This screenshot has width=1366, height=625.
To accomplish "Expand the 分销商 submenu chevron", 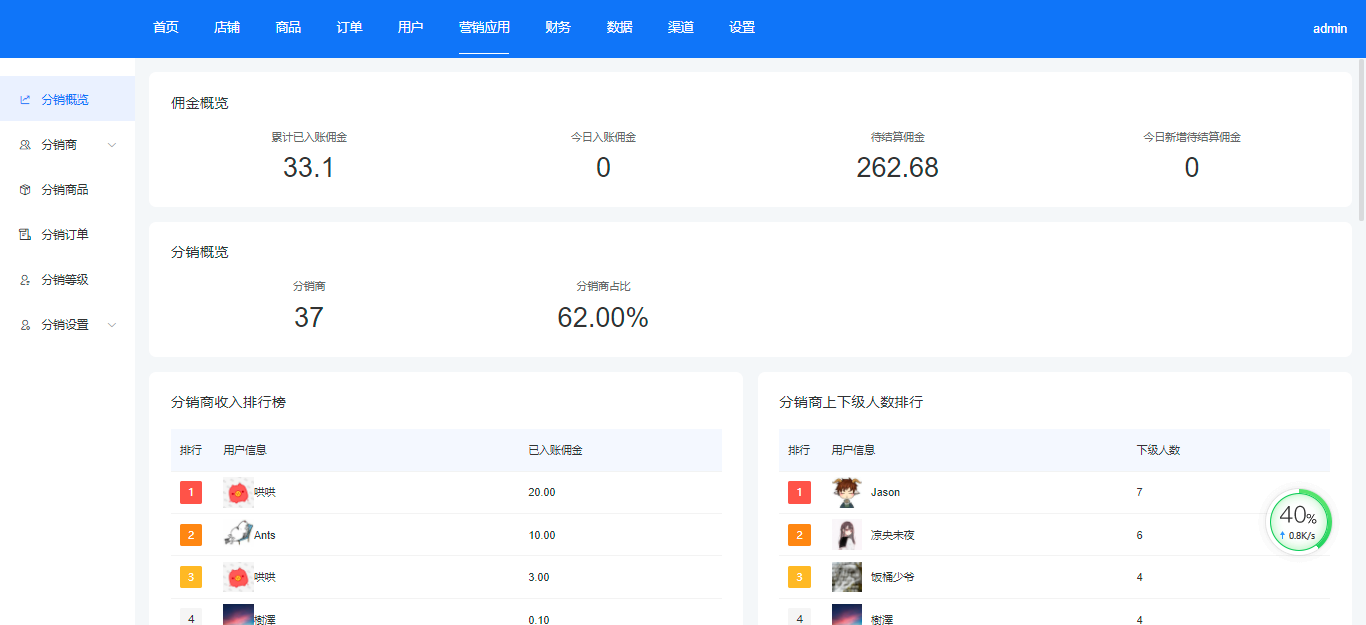I will [112, 145].
